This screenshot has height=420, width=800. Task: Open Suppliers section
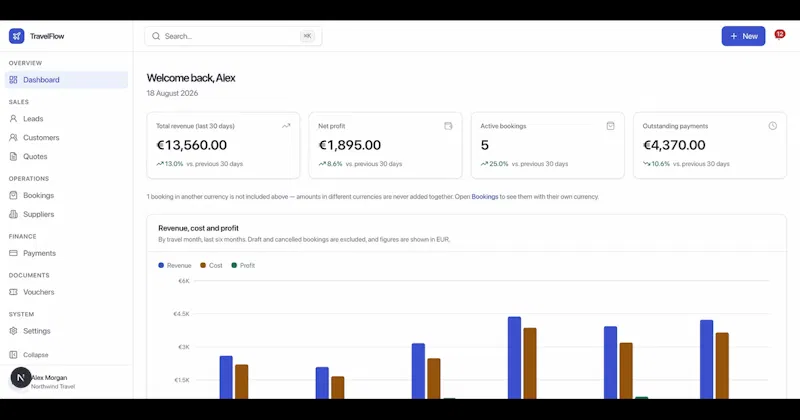coord(66,214)
